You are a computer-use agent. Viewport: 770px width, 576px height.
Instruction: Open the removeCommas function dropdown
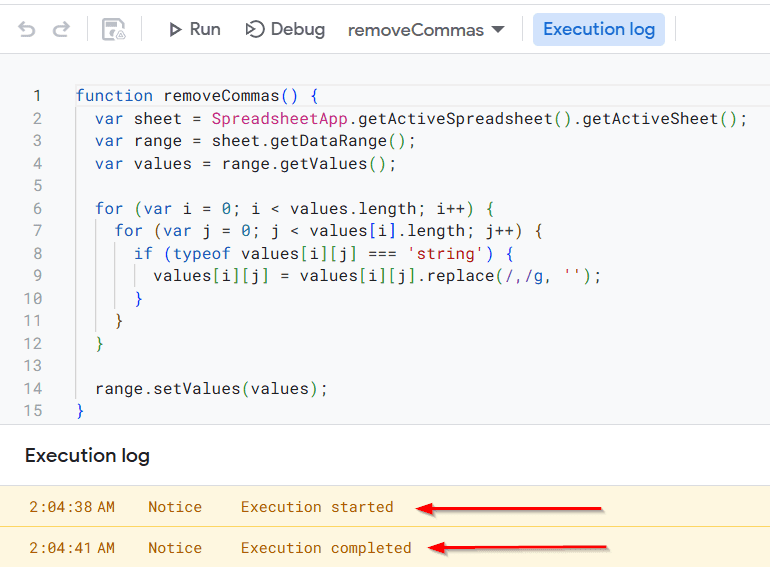coord(426,30)
